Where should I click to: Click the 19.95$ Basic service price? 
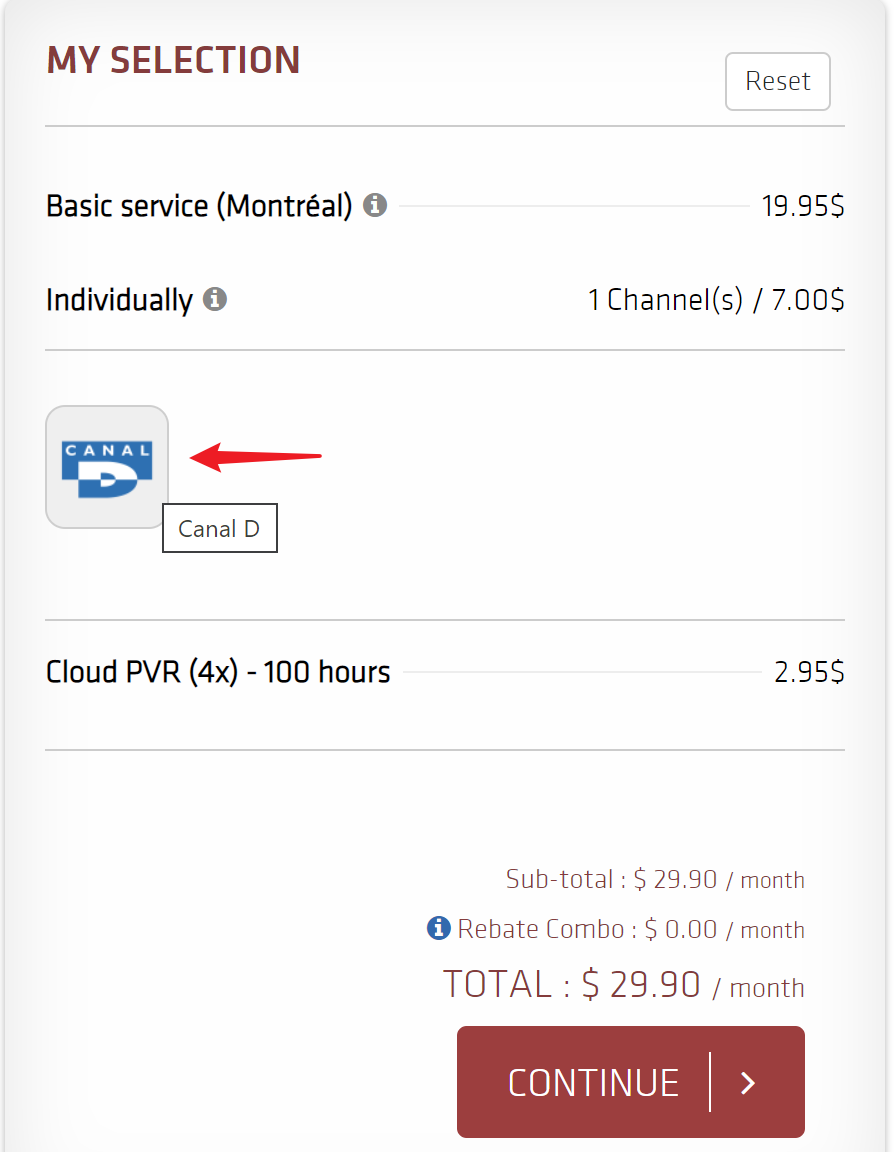(804, 205)
